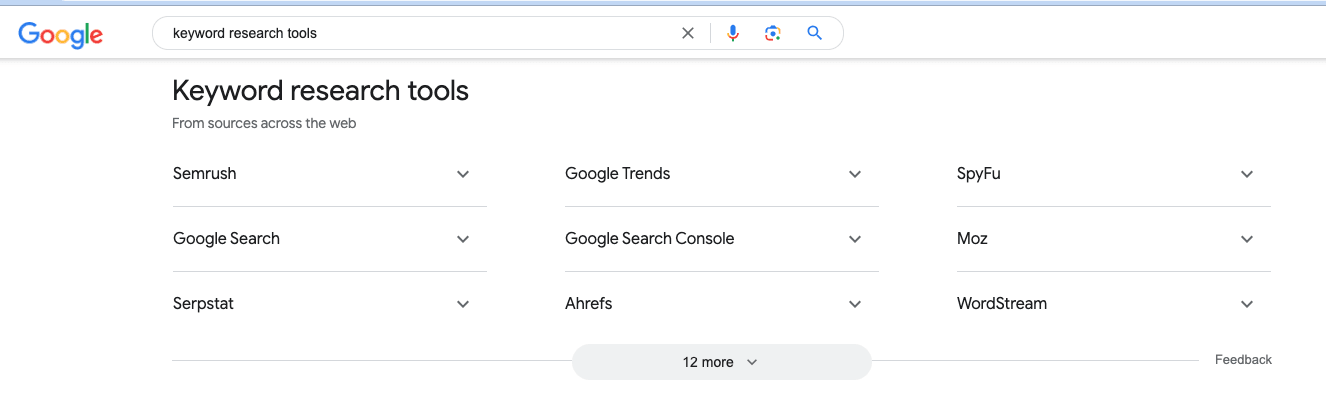Clear the search box text
The image size is (1326, 400).
click(x=688, y=33)
